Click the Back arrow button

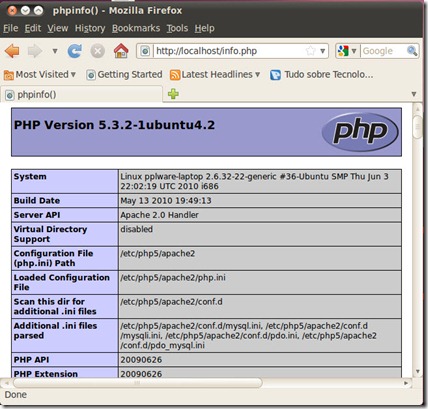[x=12, y=51]
